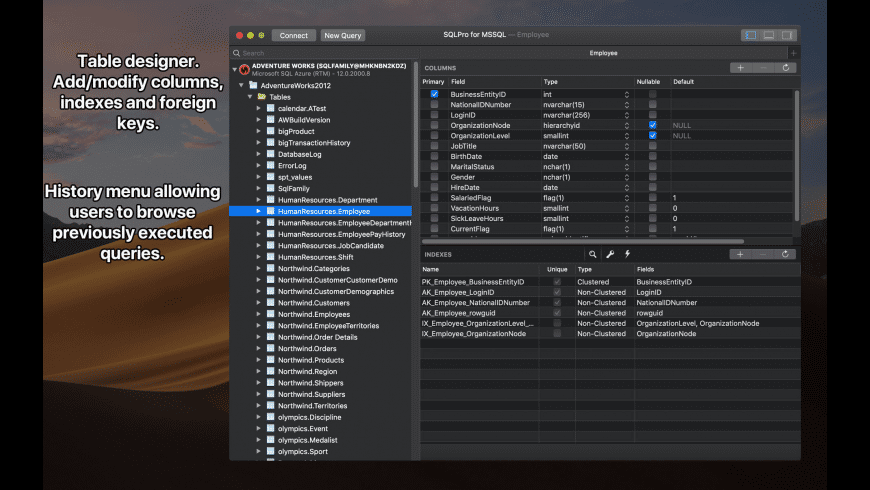Enable Nullable for NationalIDNumber
870x490 pixels.
point(652,104)
